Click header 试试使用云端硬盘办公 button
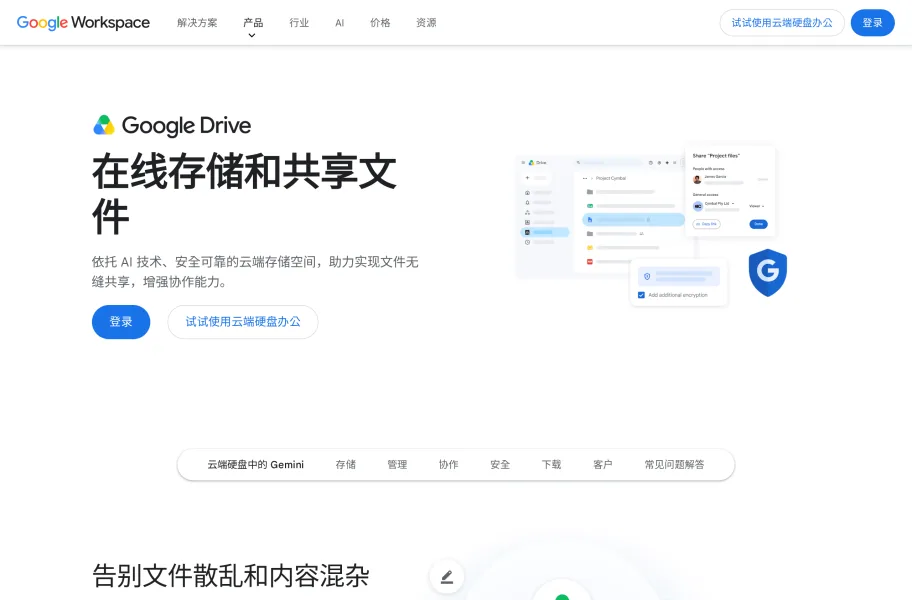The width and height of the screenshot is (912, 600). [782, 23]
